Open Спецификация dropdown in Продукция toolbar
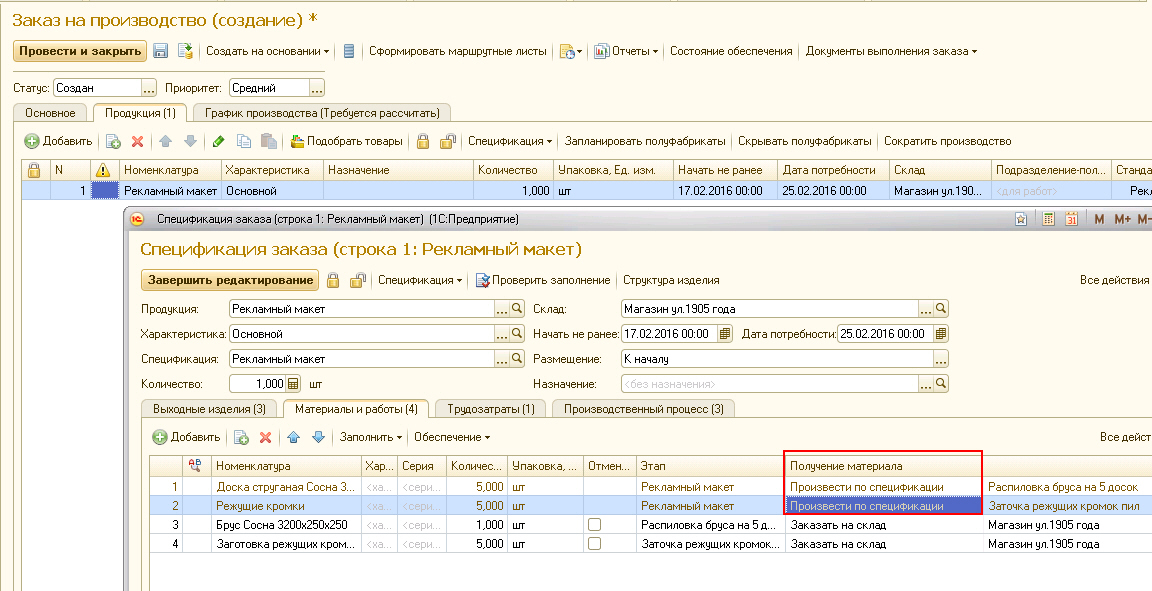1152x591 pixels. tap(511, 141)
